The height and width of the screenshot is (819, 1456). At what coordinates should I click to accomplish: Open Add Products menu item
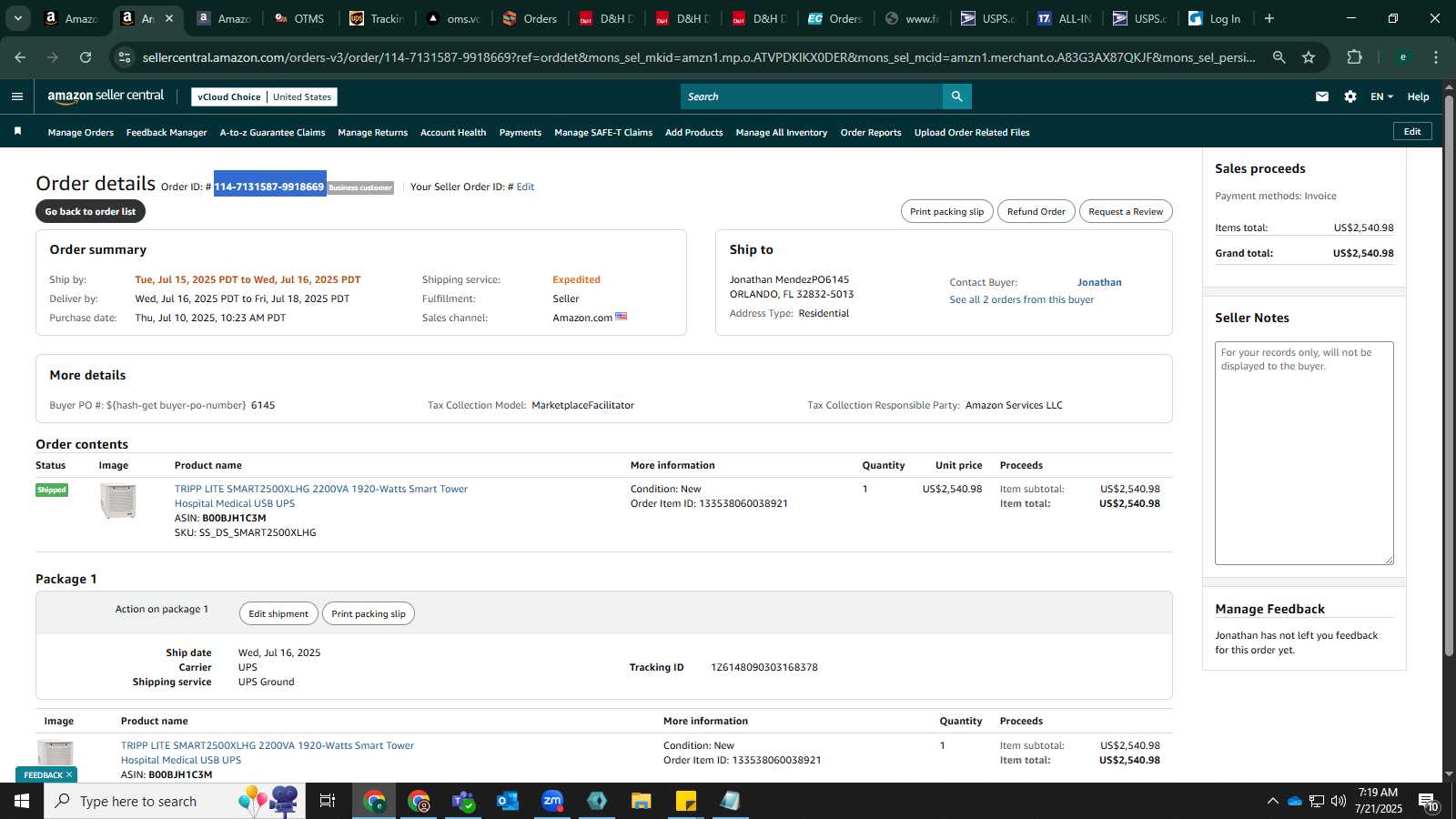[x=694, y=132]
